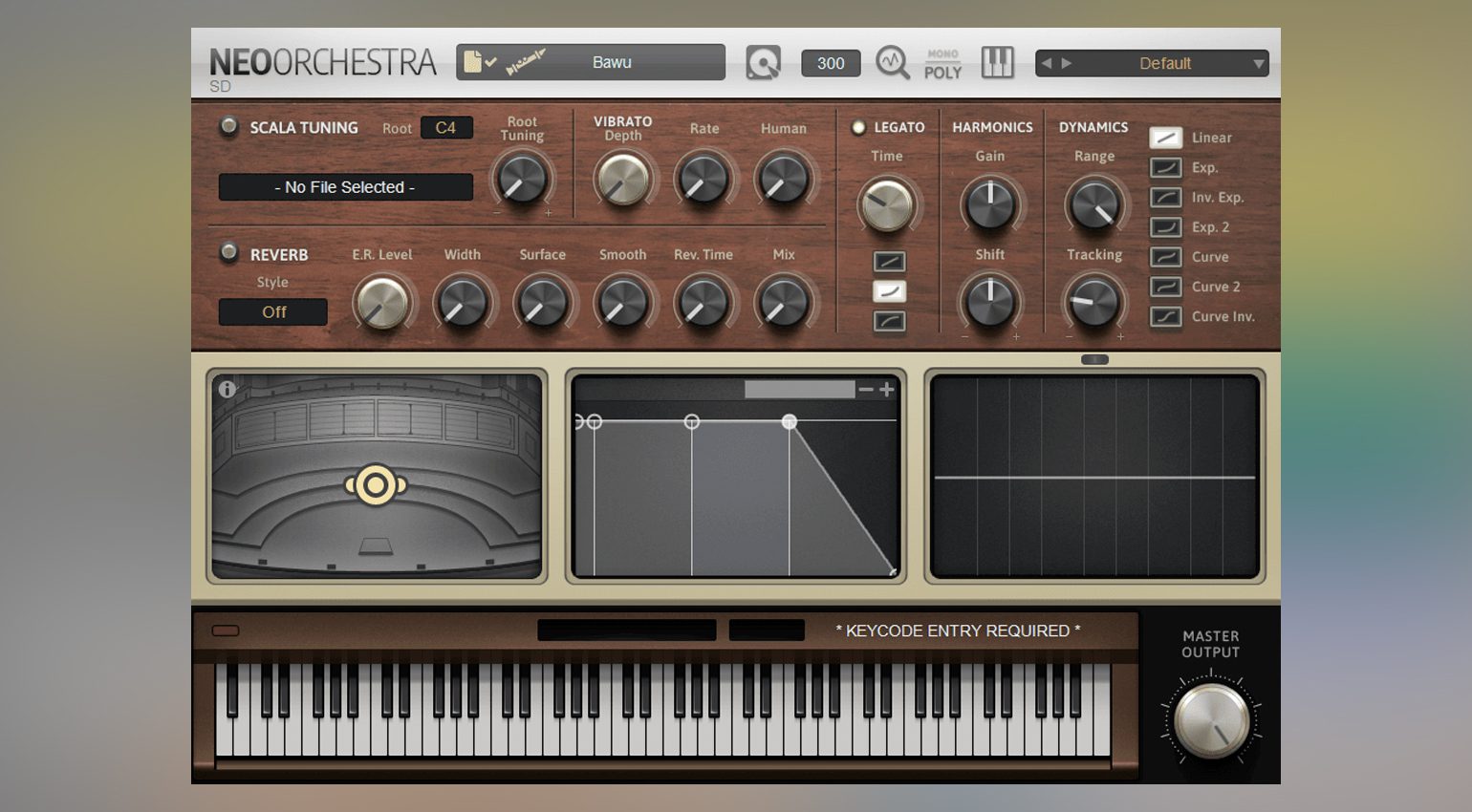Click the info icon on hall view
The width and height of the screenshot is (1472, 812).
227,389
